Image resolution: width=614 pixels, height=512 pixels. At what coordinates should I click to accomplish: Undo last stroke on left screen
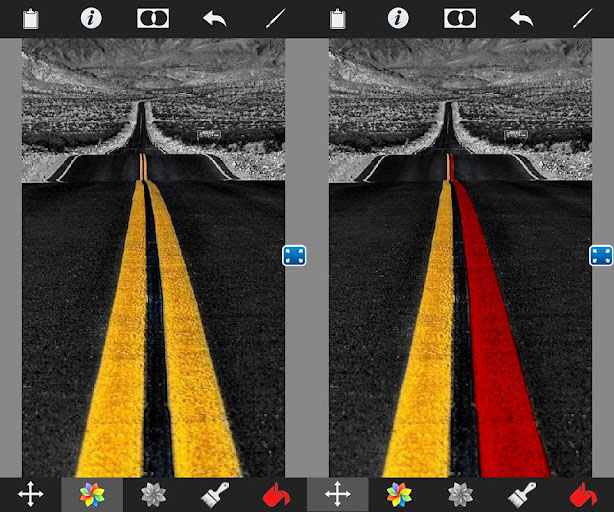tap(215, 19)
